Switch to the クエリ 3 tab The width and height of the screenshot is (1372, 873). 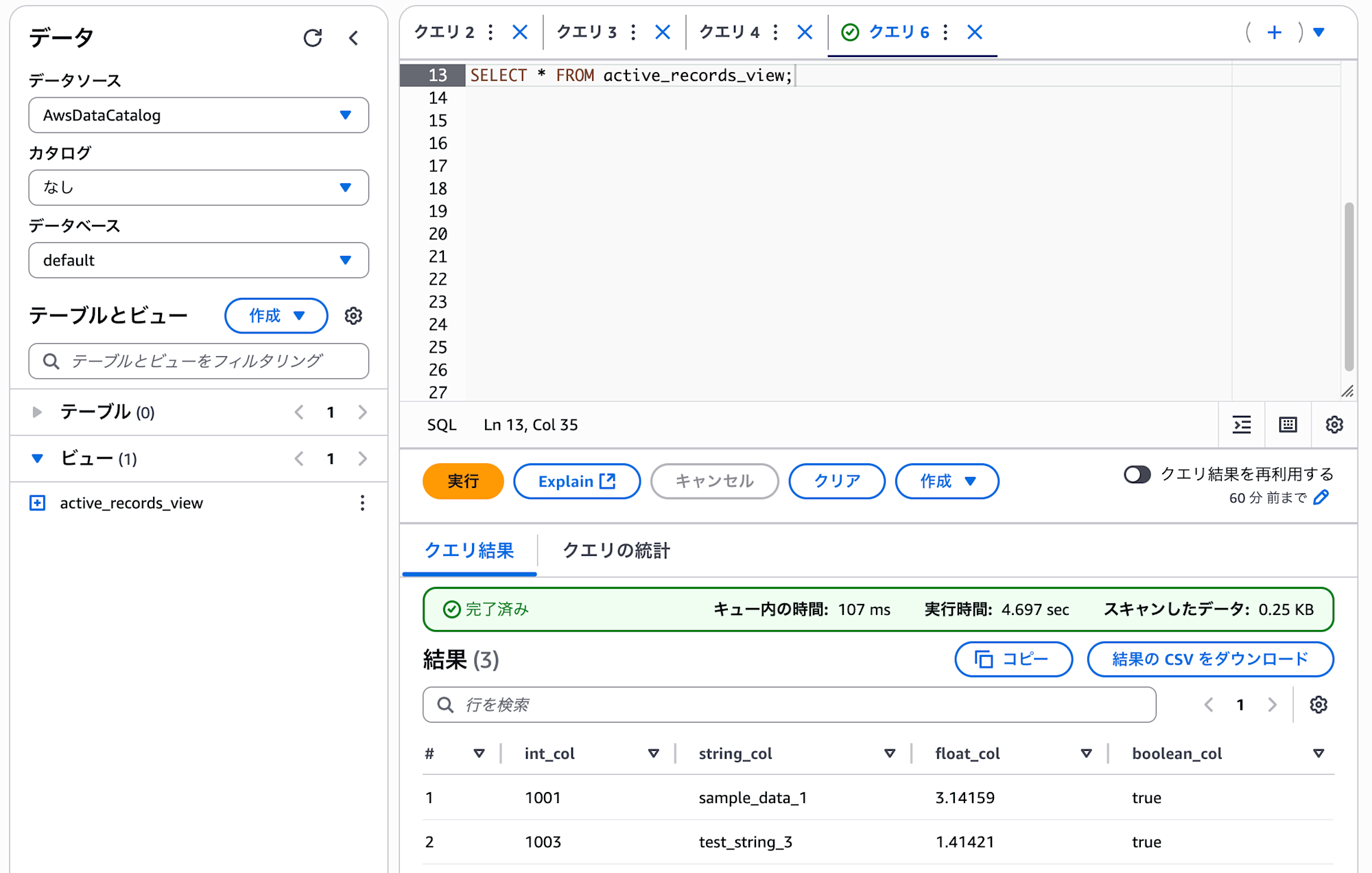tap(587, 32)
